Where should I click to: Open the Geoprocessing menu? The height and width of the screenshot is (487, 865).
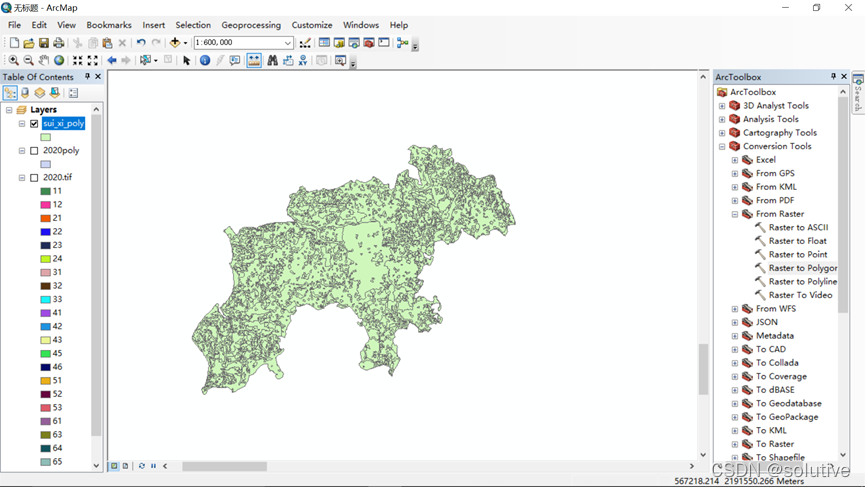pos(251,25)
